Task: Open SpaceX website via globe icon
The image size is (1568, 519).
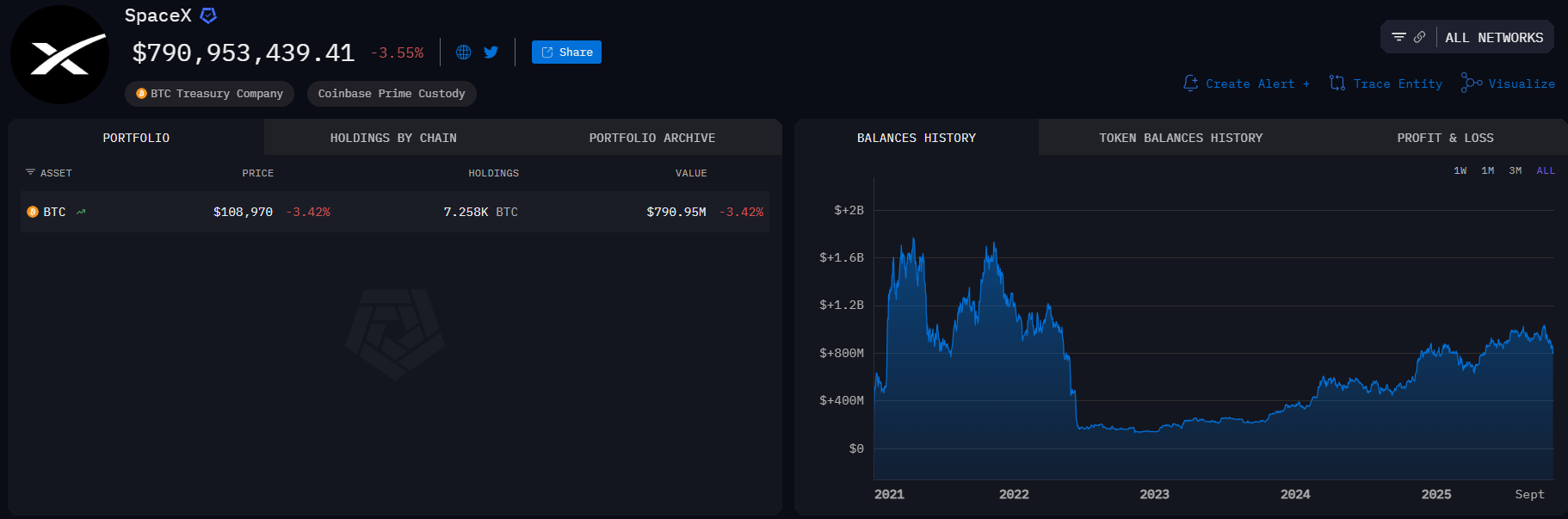Action: (463, 53)
